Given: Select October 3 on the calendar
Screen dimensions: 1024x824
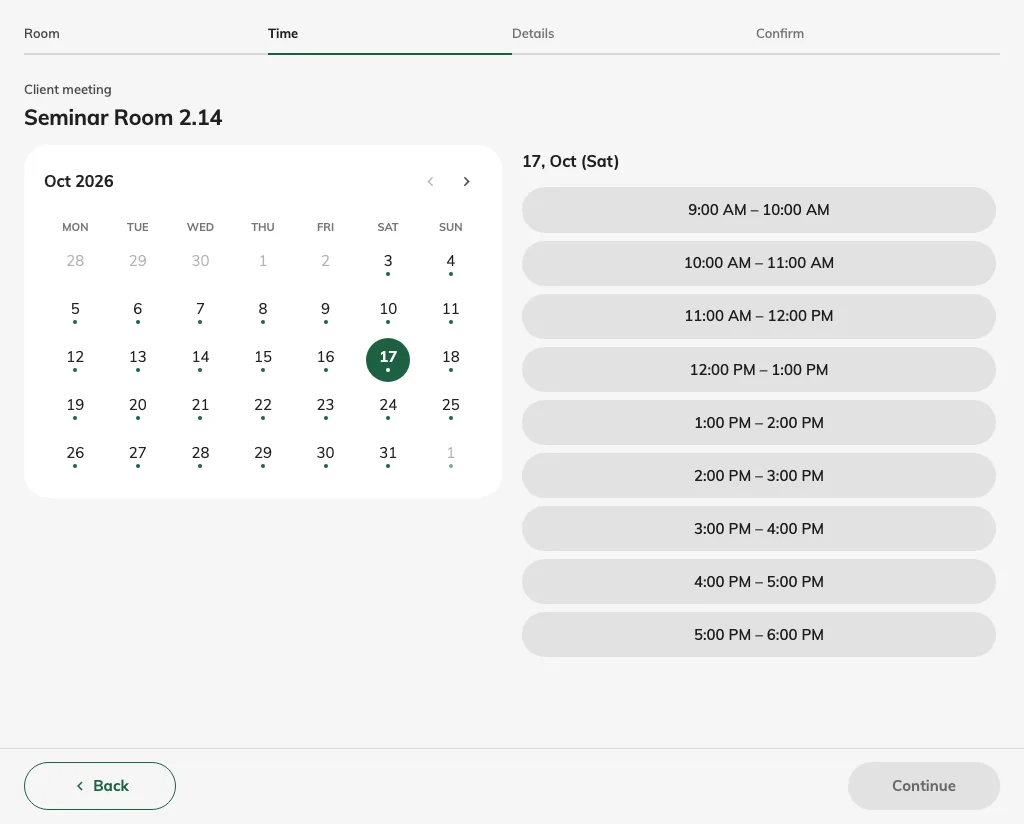Looking at the screenshot, I should click(x=388, y=264).
